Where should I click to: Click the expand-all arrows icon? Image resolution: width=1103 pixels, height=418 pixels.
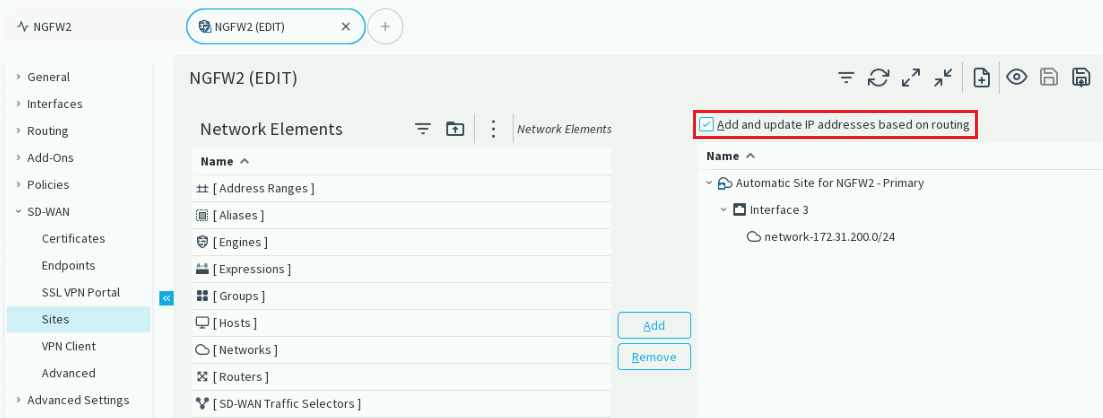click(910, 77)
